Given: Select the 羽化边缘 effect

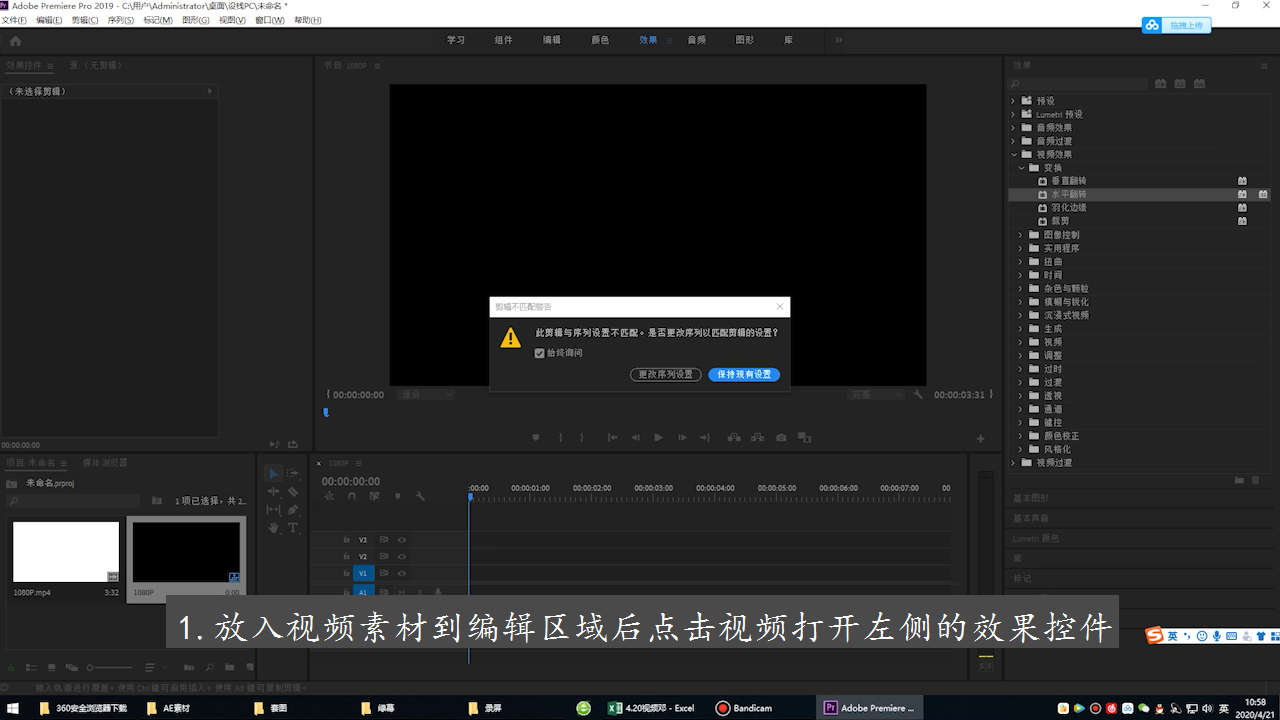Looking at the screenshot, I should 1069,208.
